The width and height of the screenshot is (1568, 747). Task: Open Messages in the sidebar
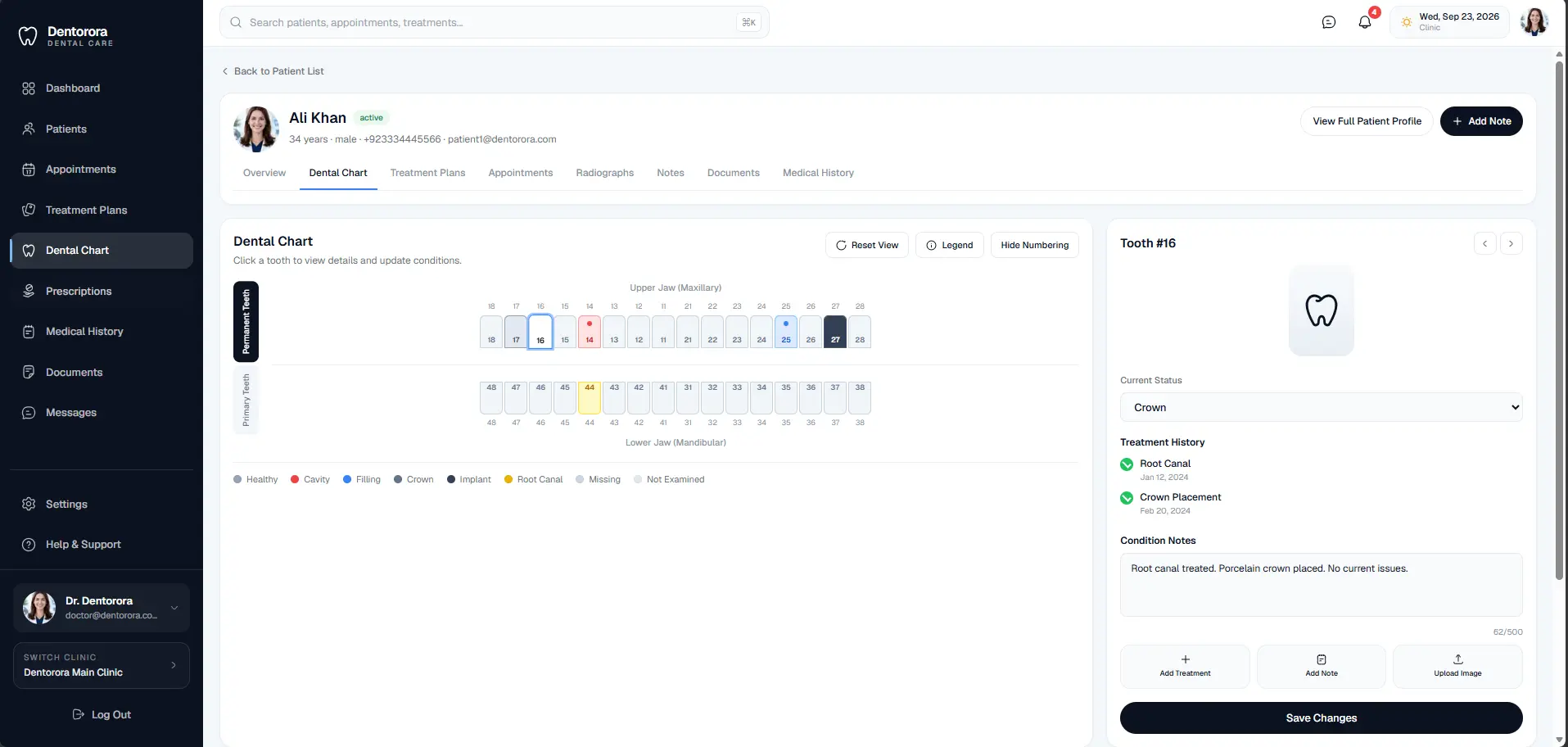(102, 413)
